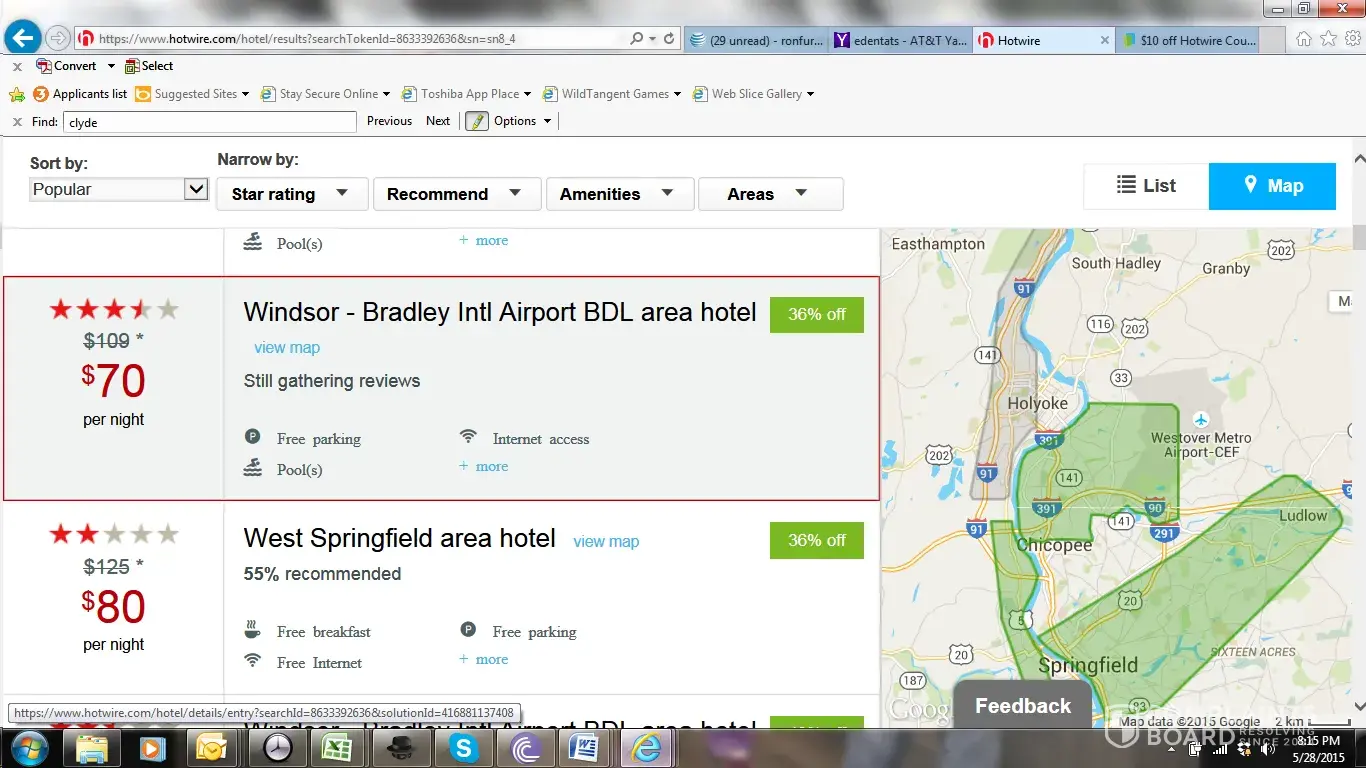Click the home icon in browser

[x=1304, y=39]
